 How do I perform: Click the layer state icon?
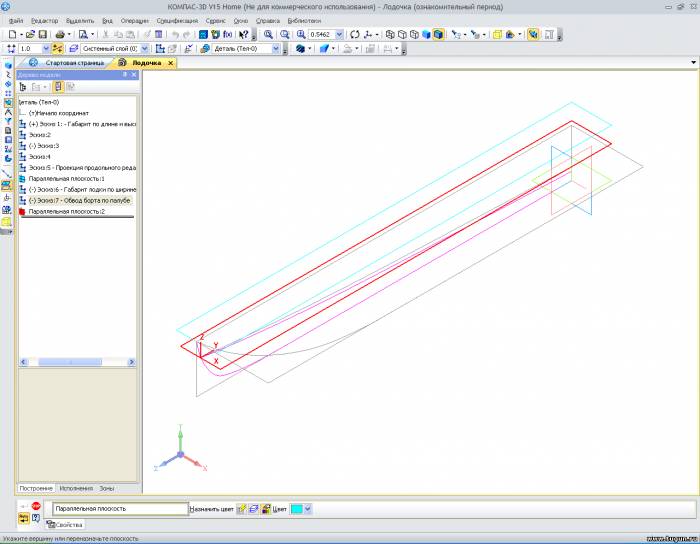click(74, 48)
